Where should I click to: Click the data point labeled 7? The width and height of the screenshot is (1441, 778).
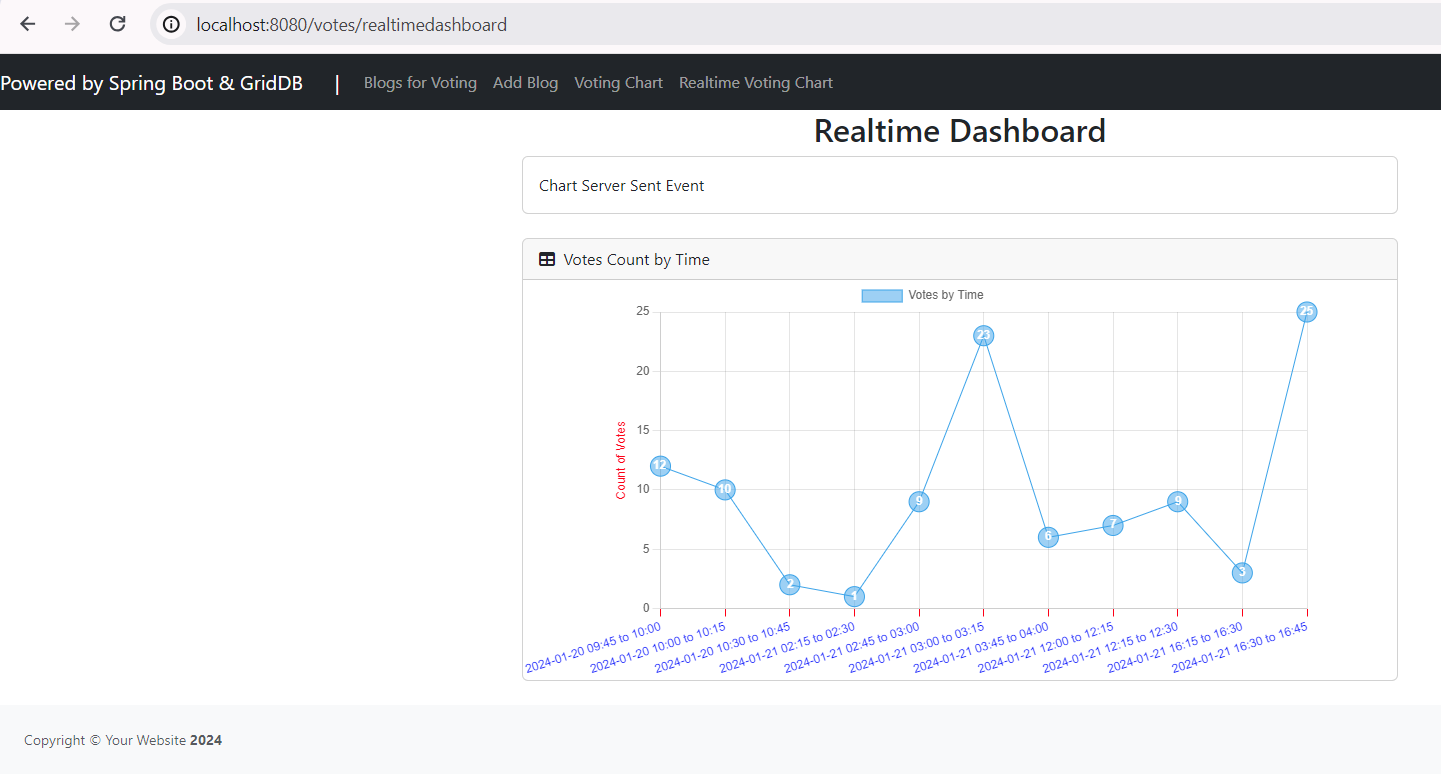tap(1113, 525)
